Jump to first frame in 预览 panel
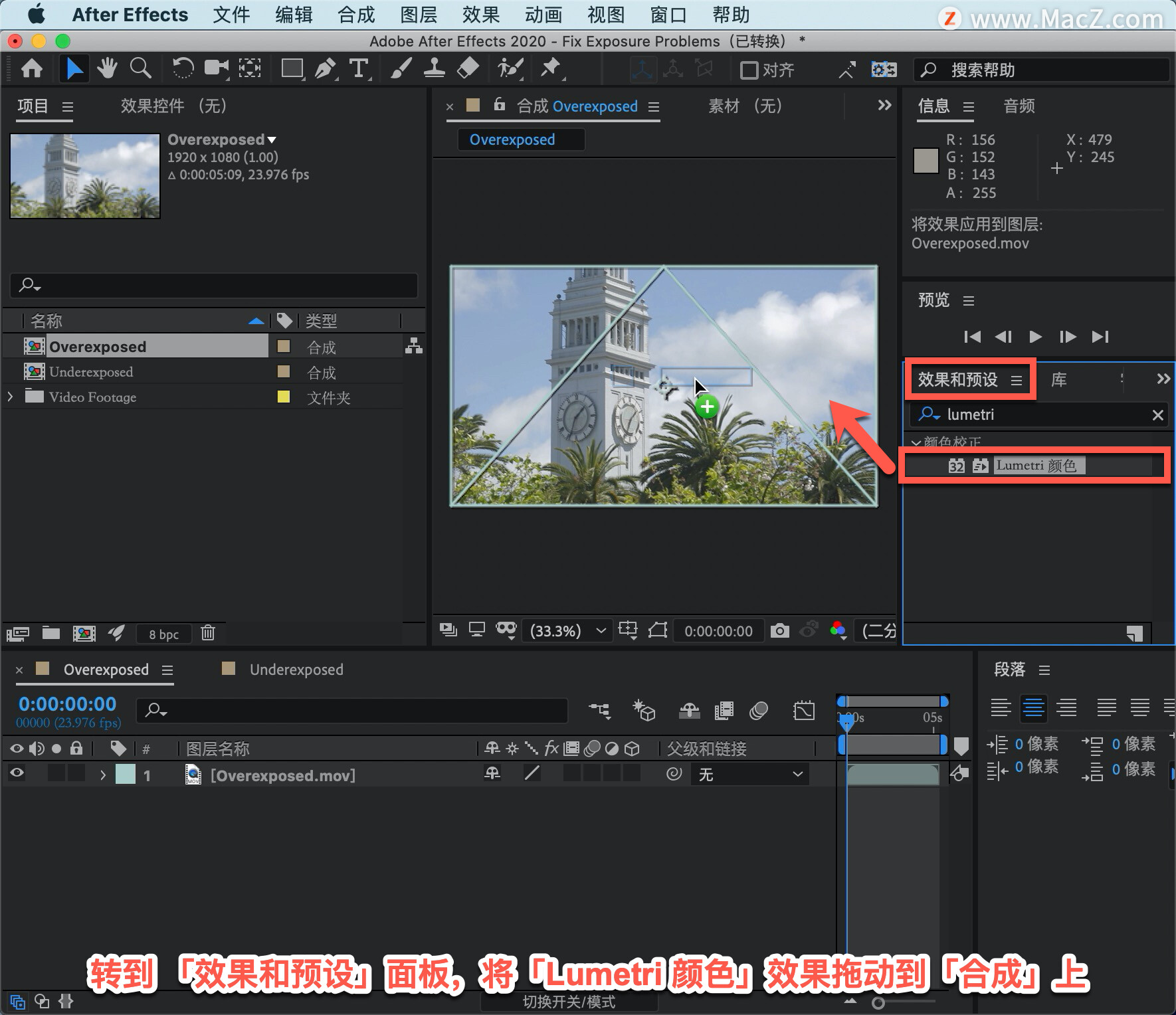 coord(972,337)
